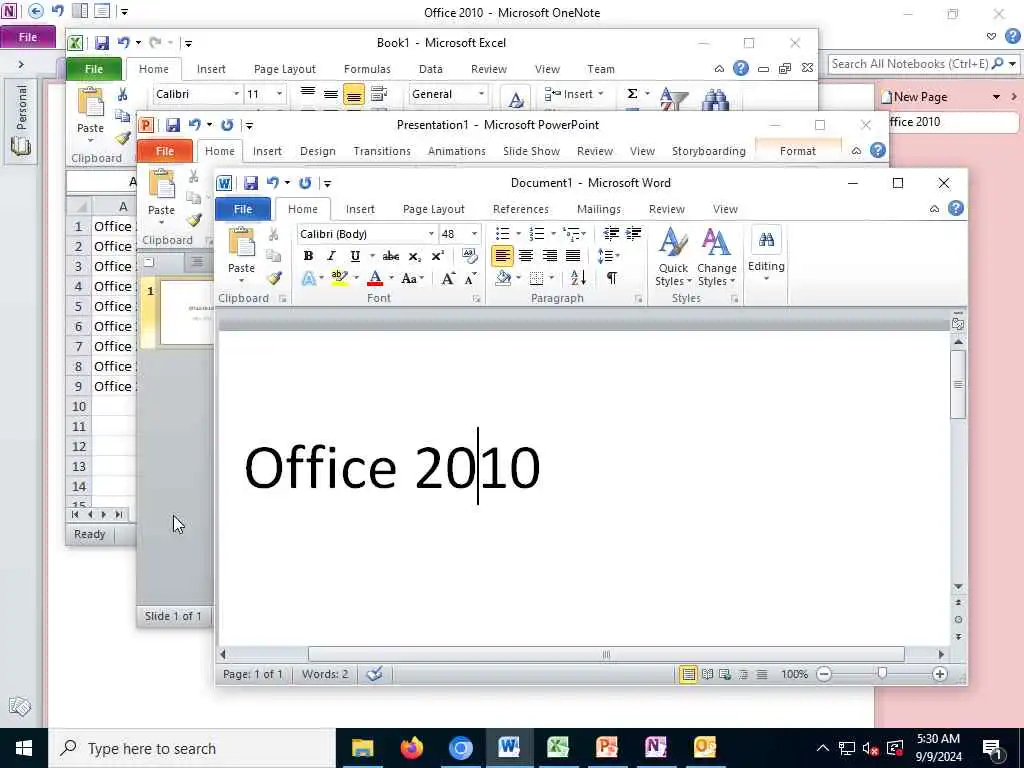1024x768 pixels.
Task: Click Word Help question mark icon
Action: [x=955, y=208]
